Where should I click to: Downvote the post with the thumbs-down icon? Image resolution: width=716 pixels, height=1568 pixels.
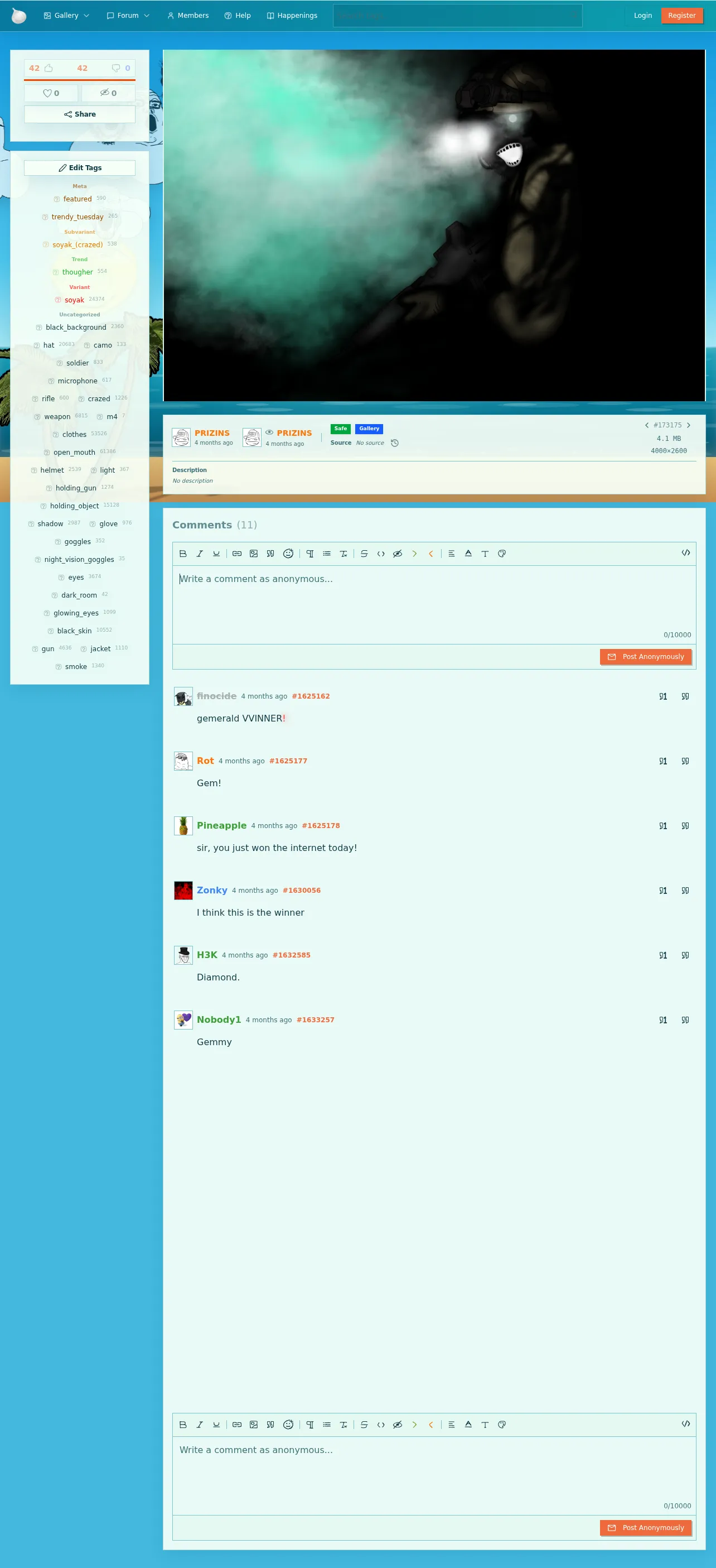click(115, 68)
